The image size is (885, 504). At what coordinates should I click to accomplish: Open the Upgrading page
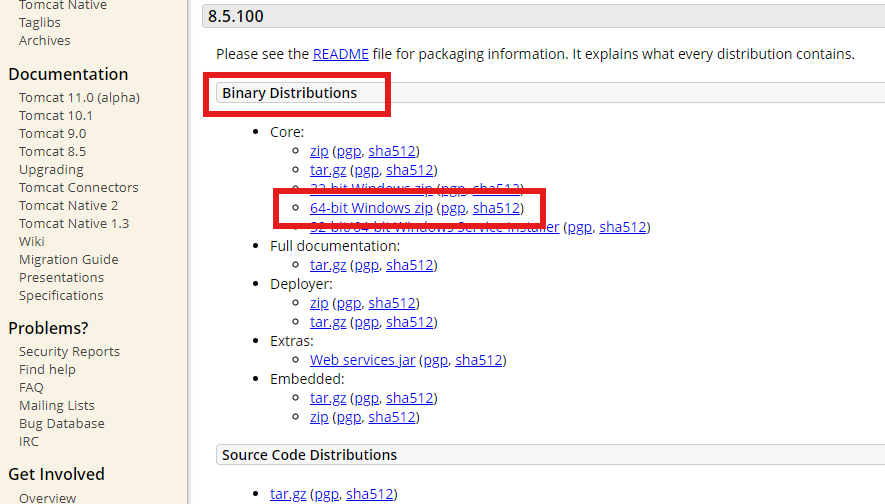51,170
